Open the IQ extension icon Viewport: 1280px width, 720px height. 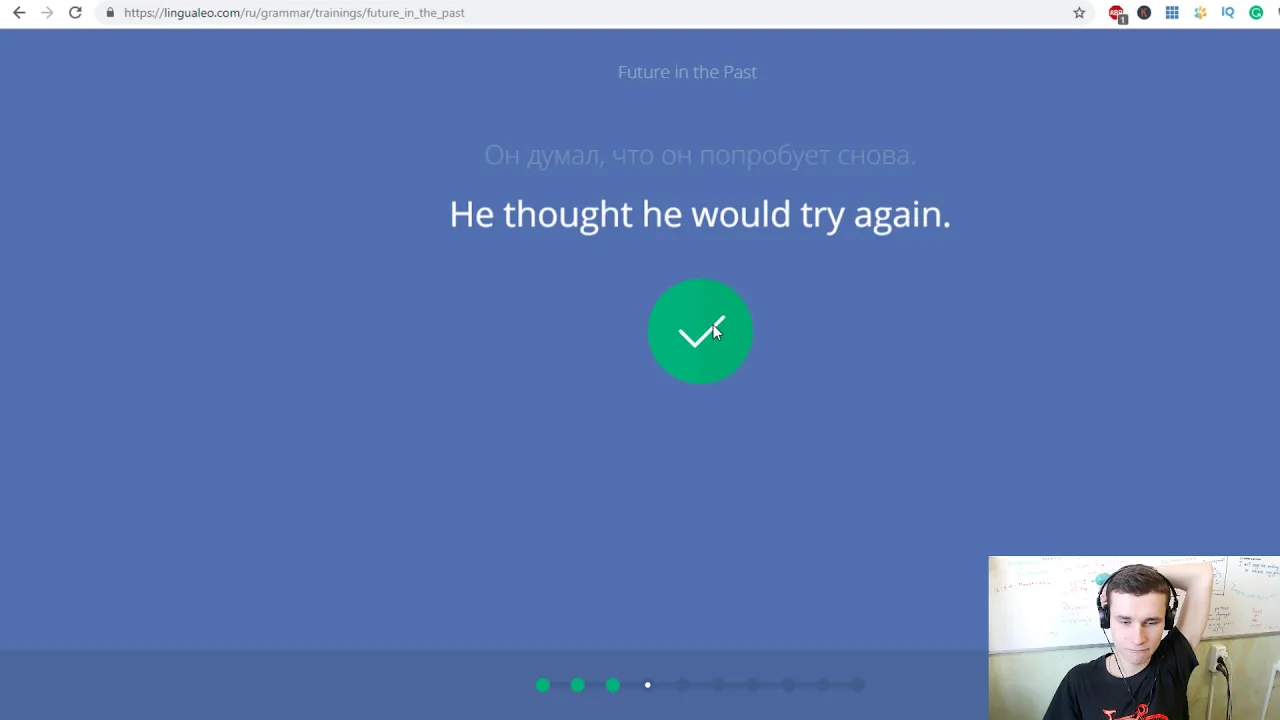tap(1228, 13)
